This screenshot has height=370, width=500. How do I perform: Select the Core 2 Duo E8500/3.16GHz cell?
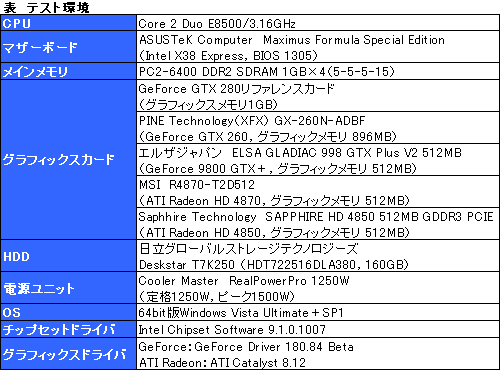pos(318,23)
